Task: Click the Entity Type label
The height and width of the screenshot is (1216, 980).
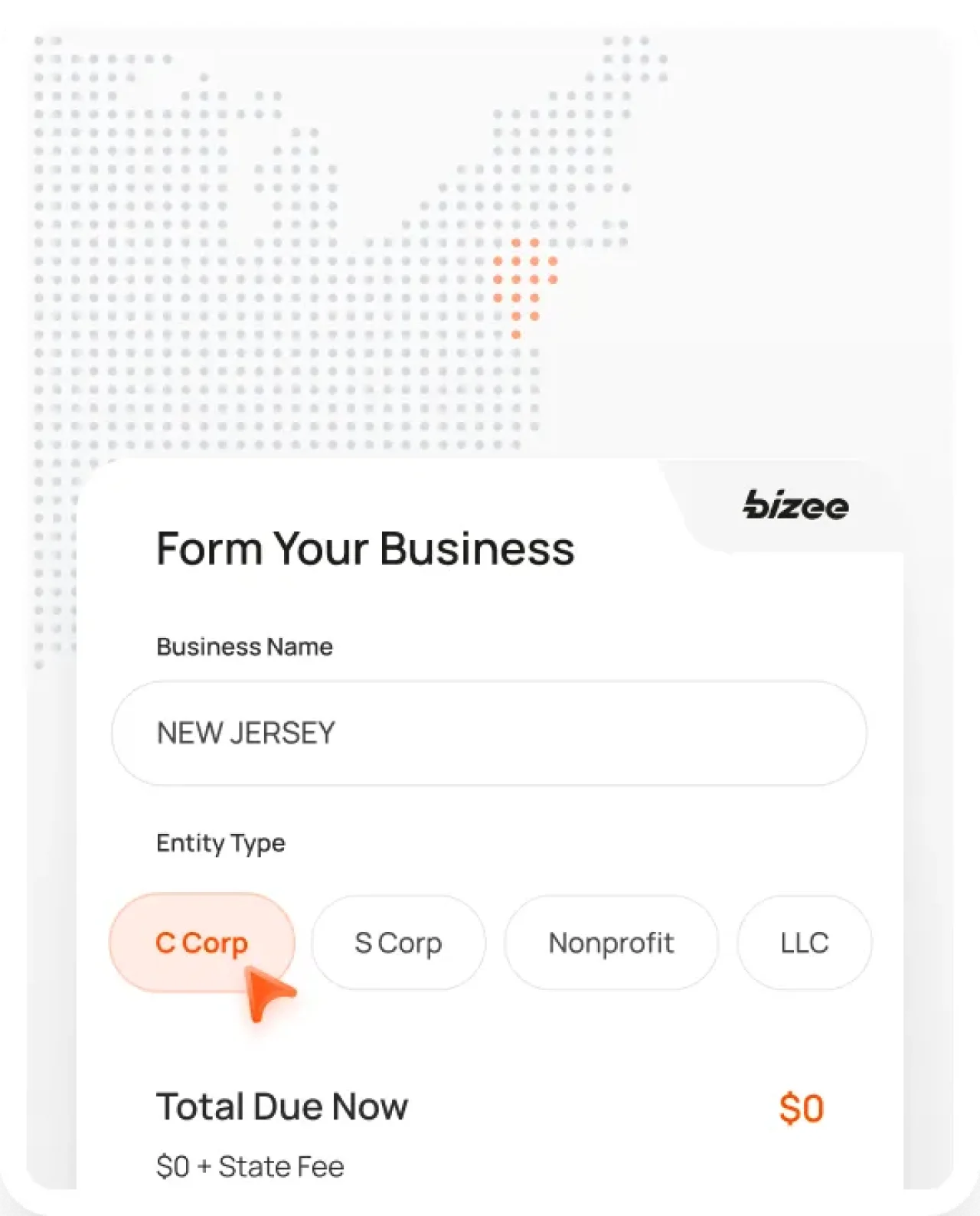Action: click(220, 843)
